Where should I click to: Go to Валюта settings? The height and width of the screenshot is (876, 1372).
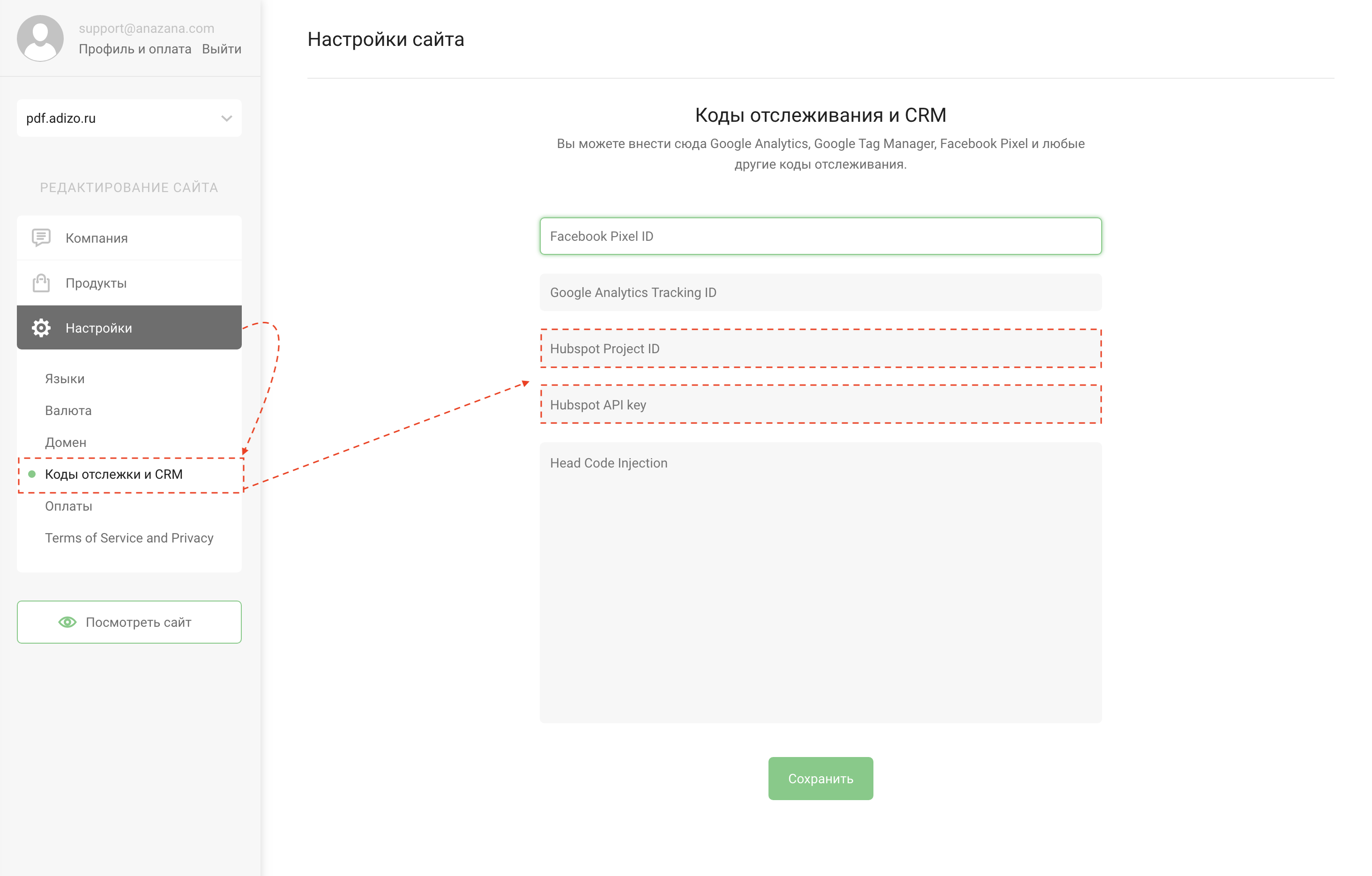68,411
